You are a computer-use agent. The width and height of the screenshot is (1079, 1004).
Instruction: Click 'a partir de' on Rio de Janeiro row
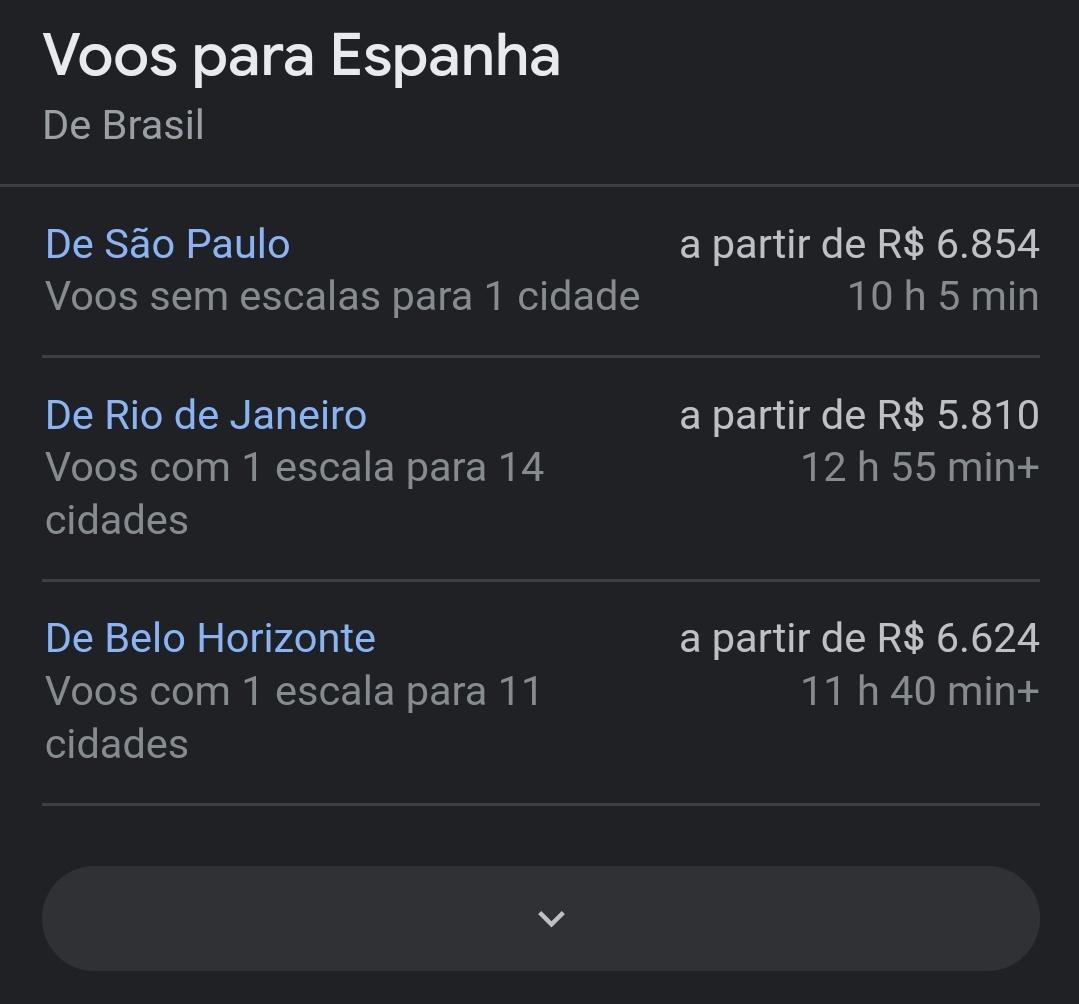773,416
